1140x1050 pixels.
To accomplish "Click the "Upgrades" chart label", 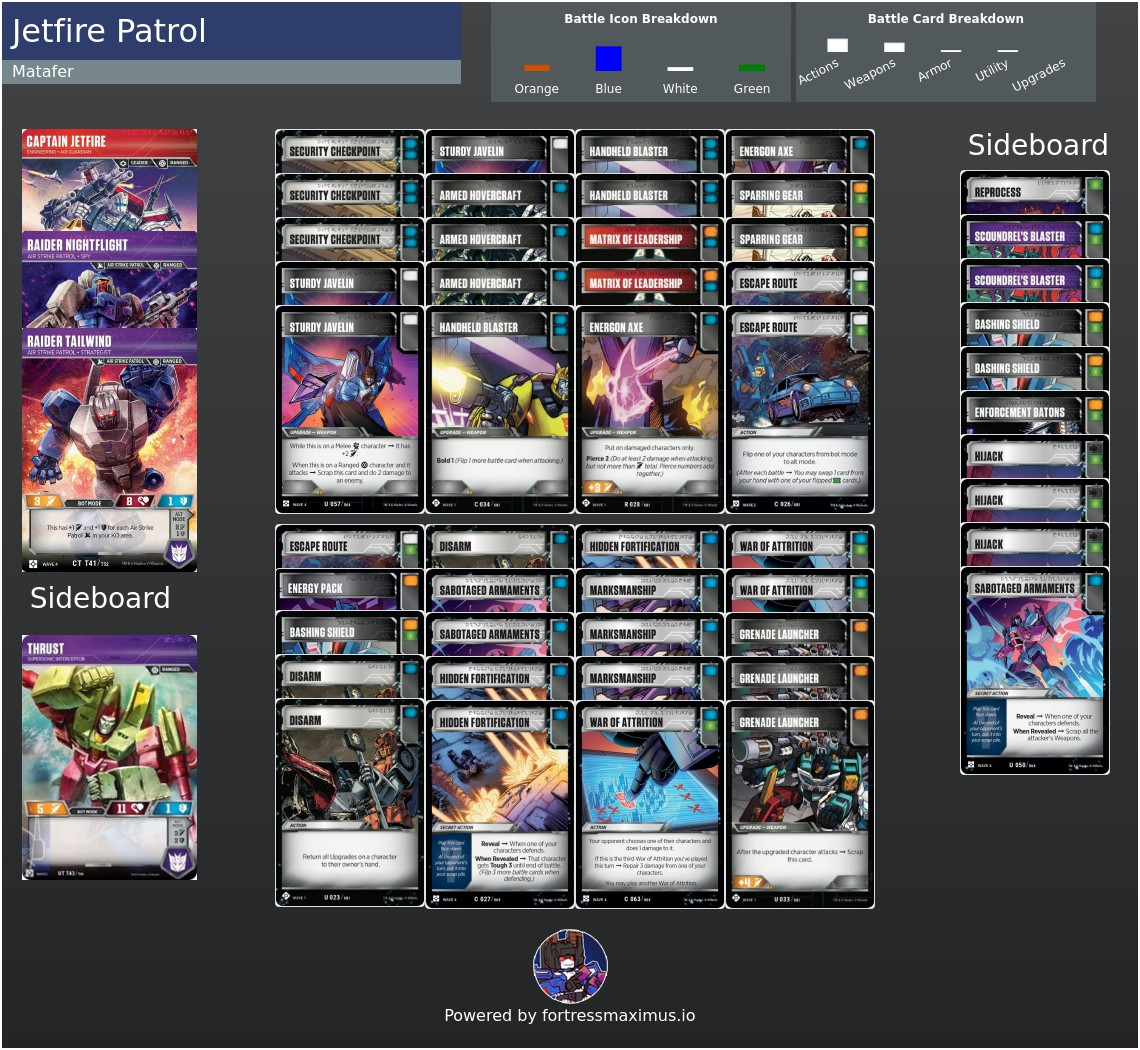I will [x=1038, y=75].
